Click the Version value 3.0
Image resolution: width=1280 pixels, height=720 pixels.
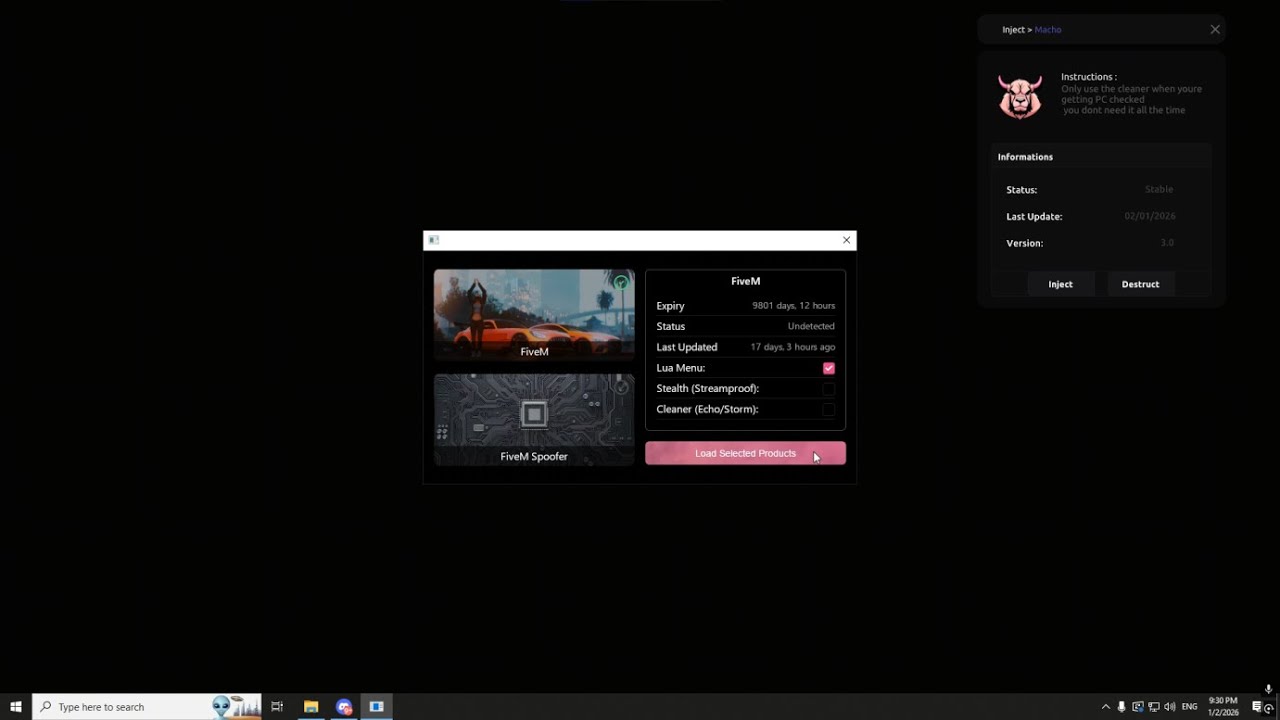tap(1167, 243)
